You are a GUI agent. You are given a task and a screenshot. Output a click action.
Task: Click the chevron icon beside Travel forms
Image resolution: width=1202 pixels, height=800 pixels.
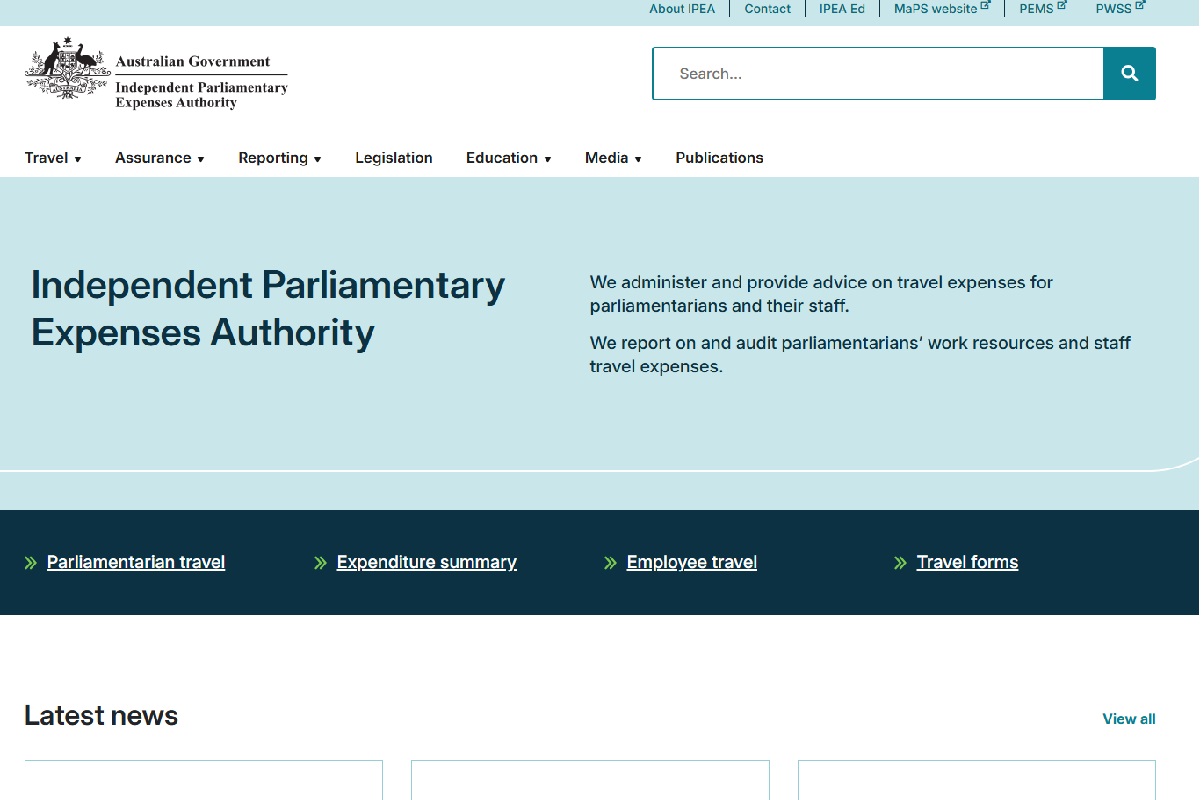click(899, 562)
